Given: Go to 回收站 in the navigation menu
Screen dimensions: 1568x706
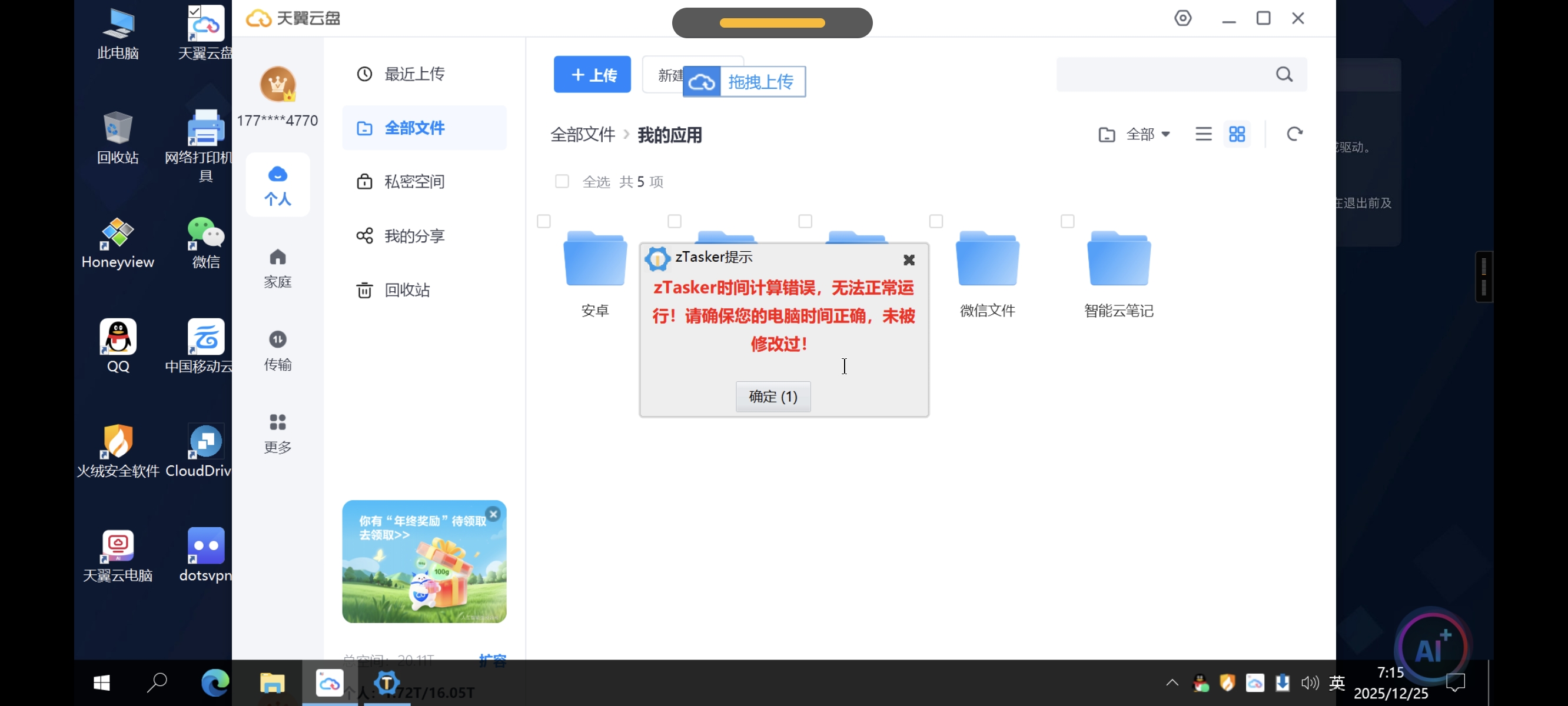Looking at the screenshot, I should click(x=407, y=289).
